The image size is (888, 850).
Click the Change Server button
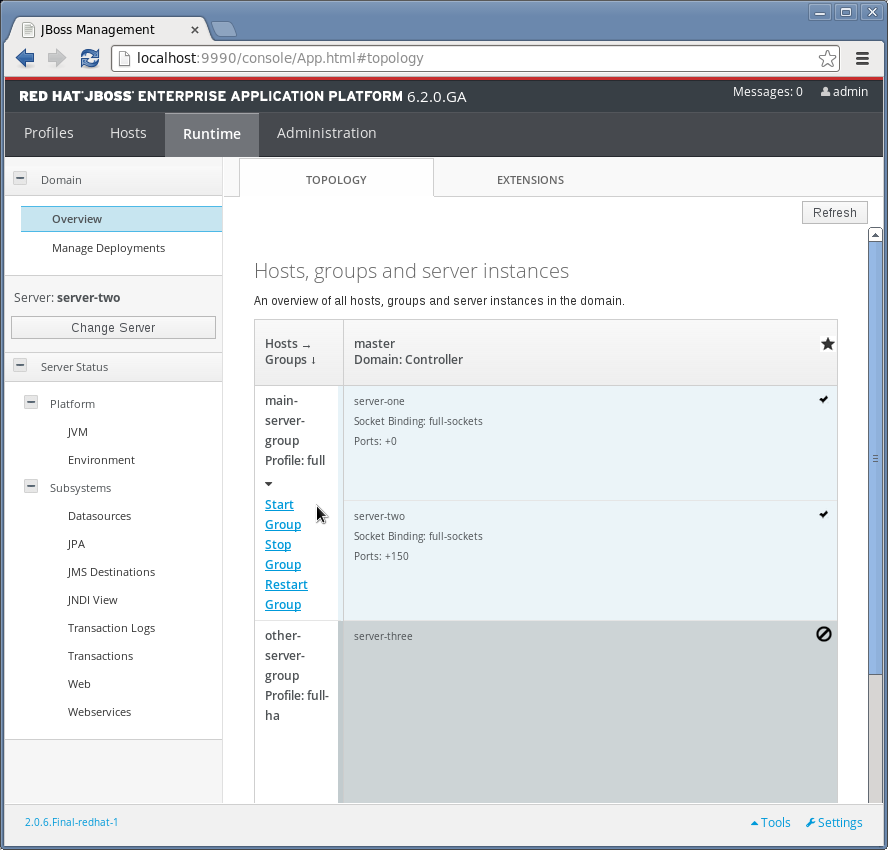click(113, 328)
